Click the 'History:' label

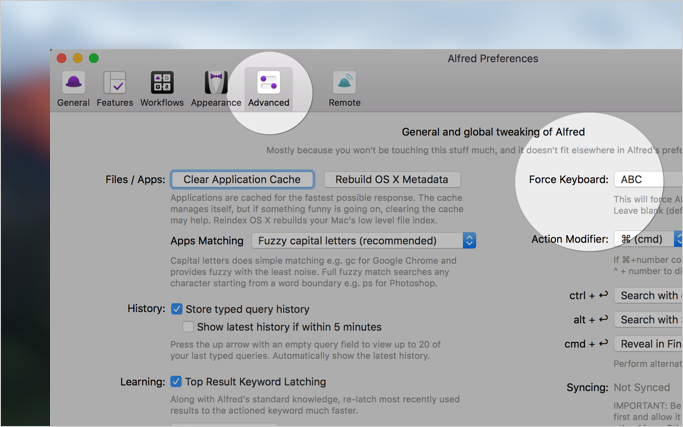[146, 308]
